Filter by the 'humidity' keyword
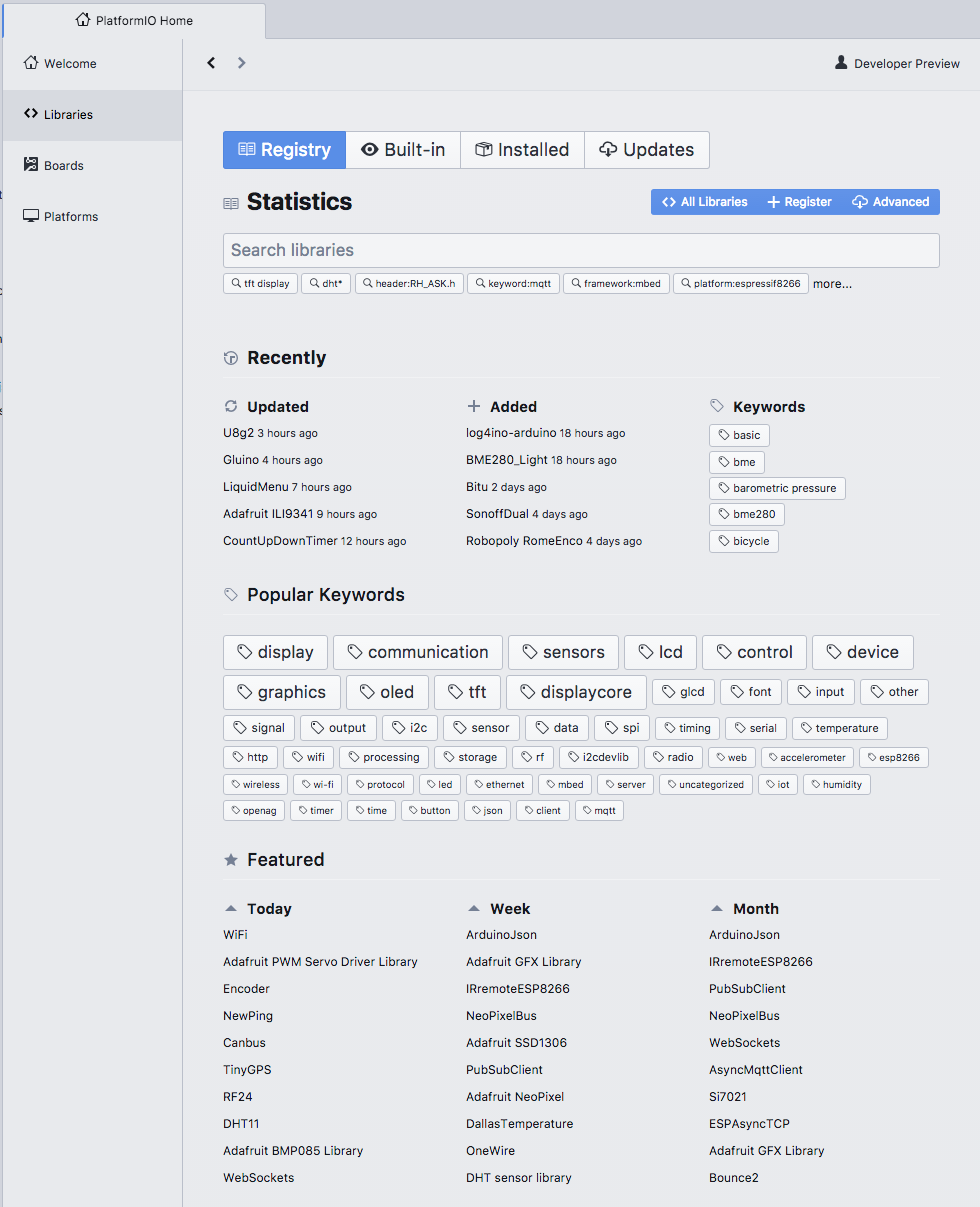Screen dimensions: 980x1207 click(836, 784)
